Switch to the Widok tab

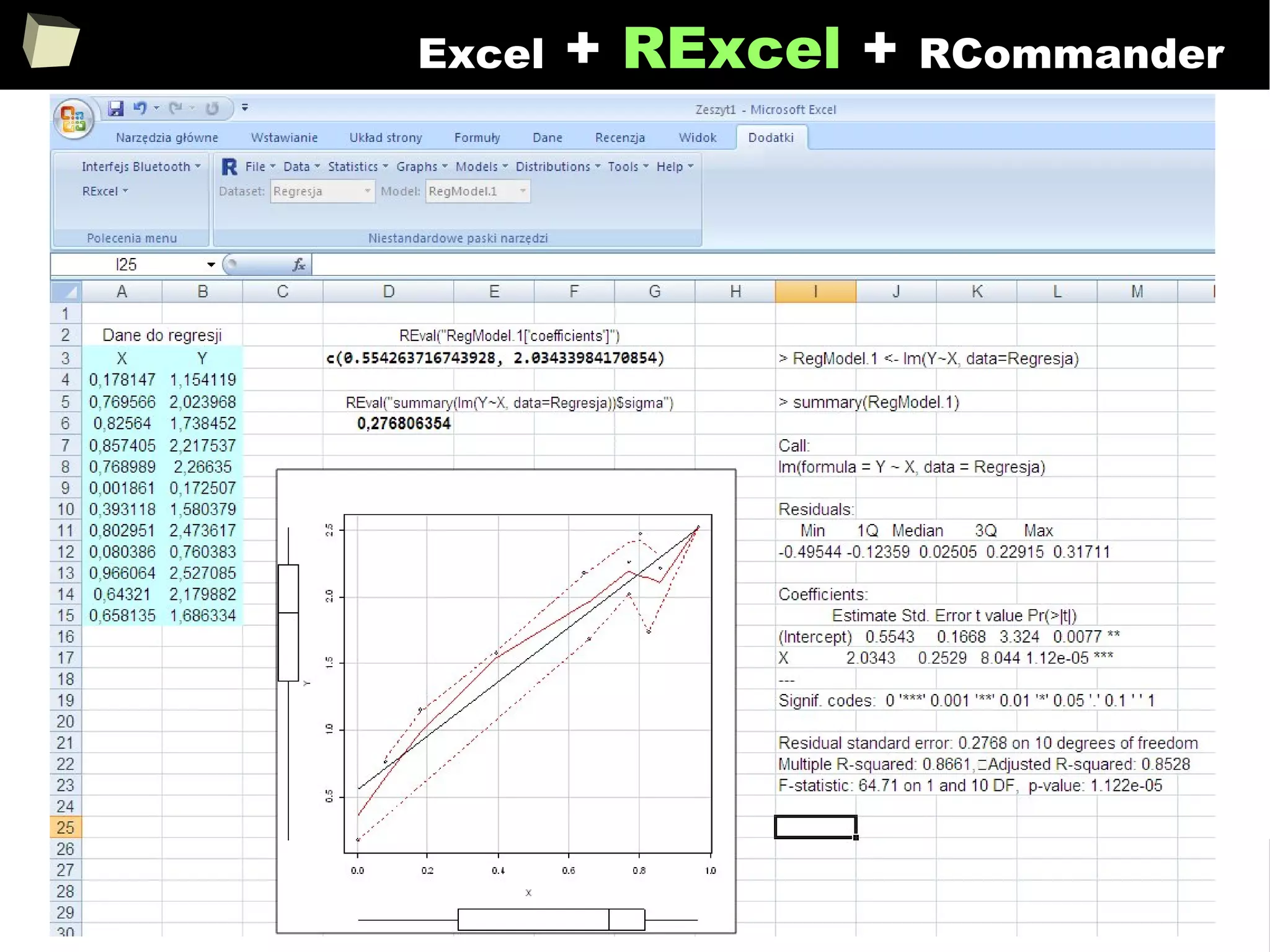tap(697, 138)
